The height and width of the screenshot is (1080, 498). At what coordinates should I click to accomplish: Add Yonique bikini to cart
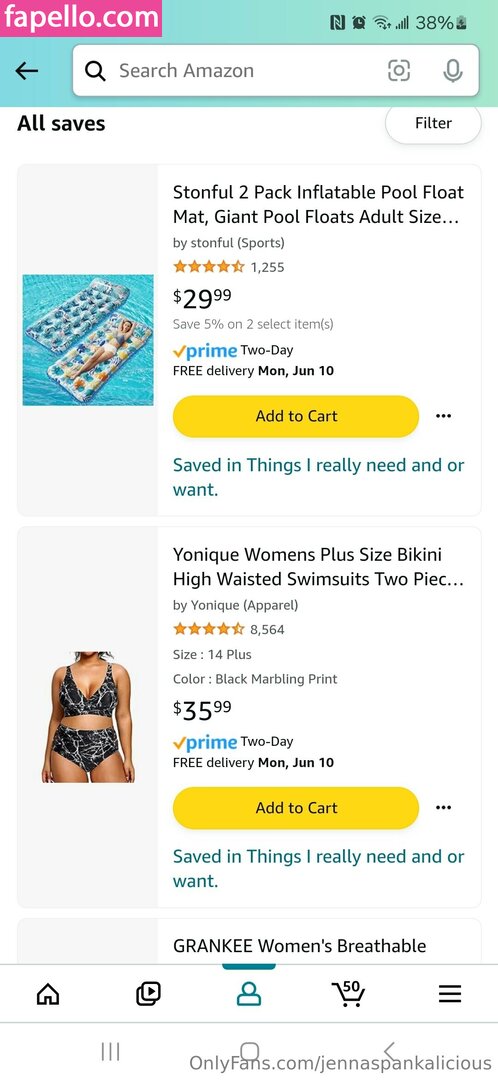click(296, 807)
